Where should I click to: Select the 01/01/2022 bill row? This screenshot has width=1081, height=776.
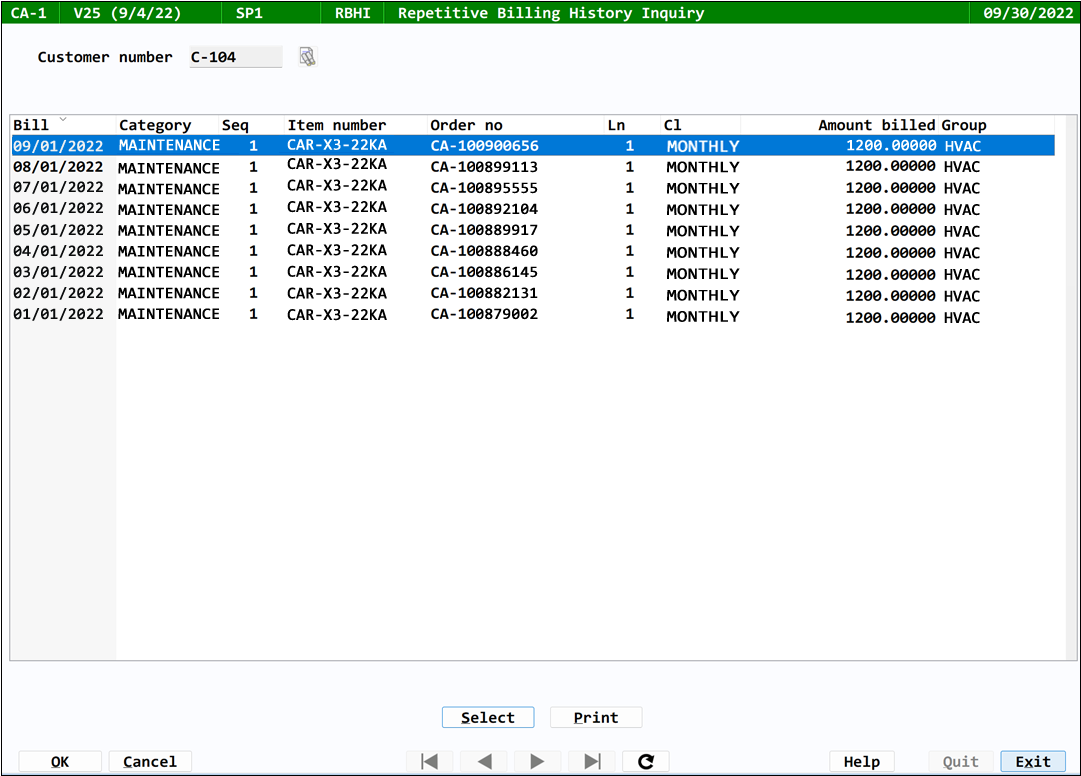pyautogui.click(x=532, y=315)
